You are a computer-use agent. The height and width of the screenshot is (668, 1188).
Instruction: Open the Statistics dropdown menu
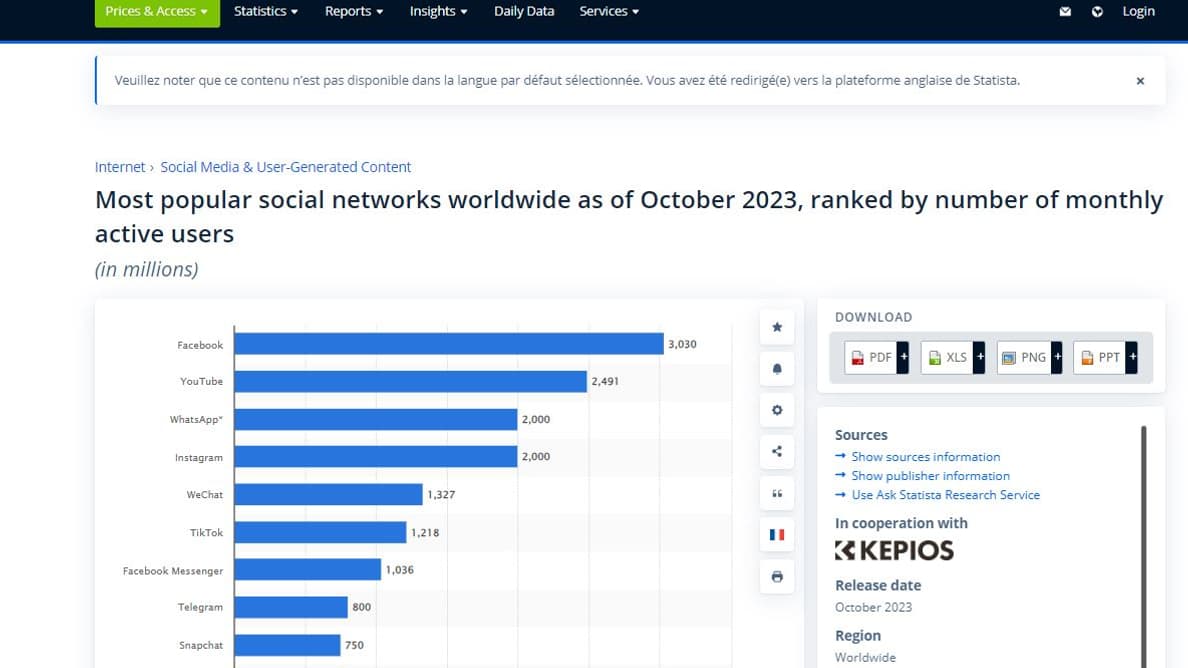coord(266,12)
